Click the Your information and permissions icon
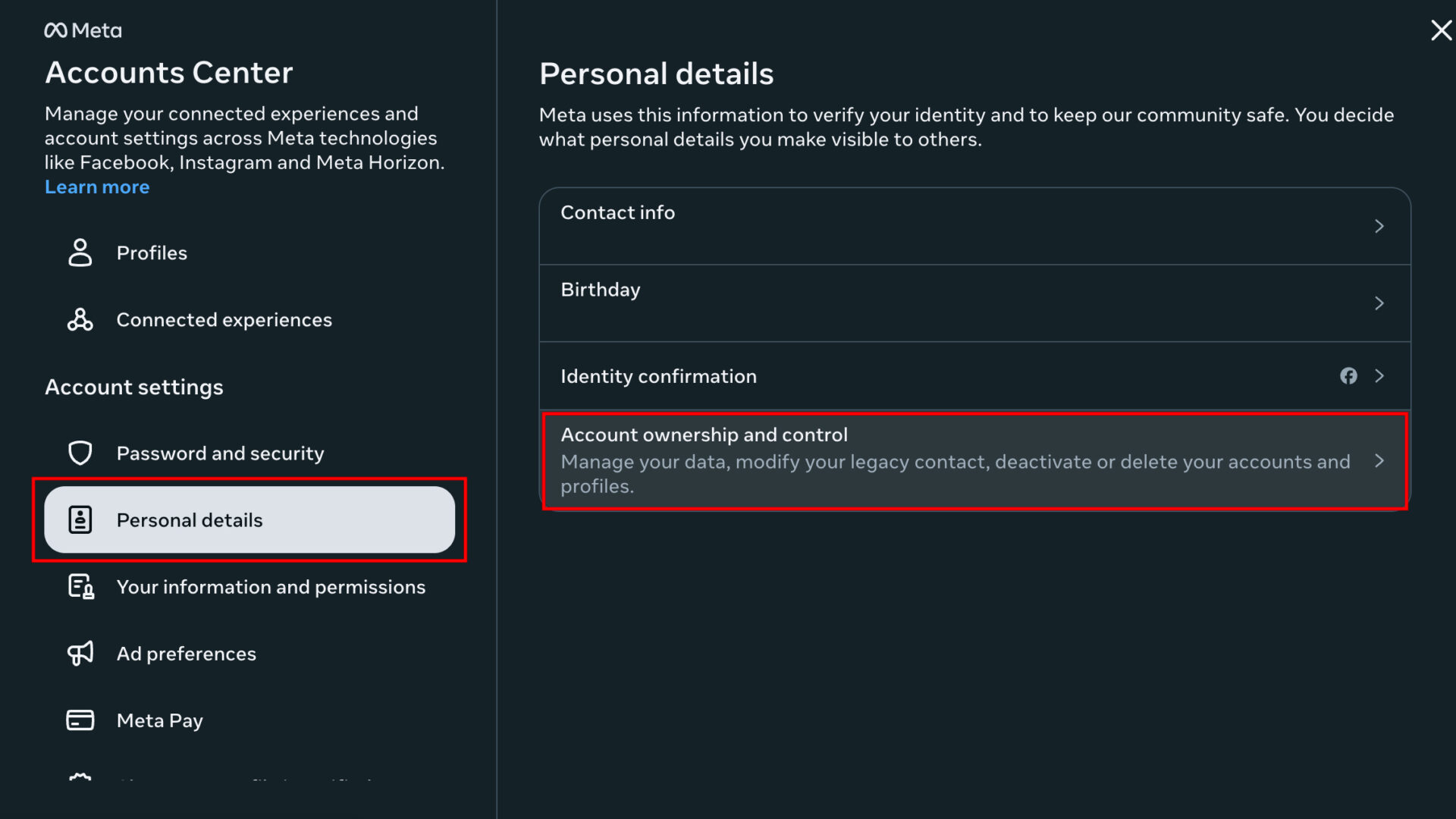The image size is (1456, 819). (x=80, y=586)
